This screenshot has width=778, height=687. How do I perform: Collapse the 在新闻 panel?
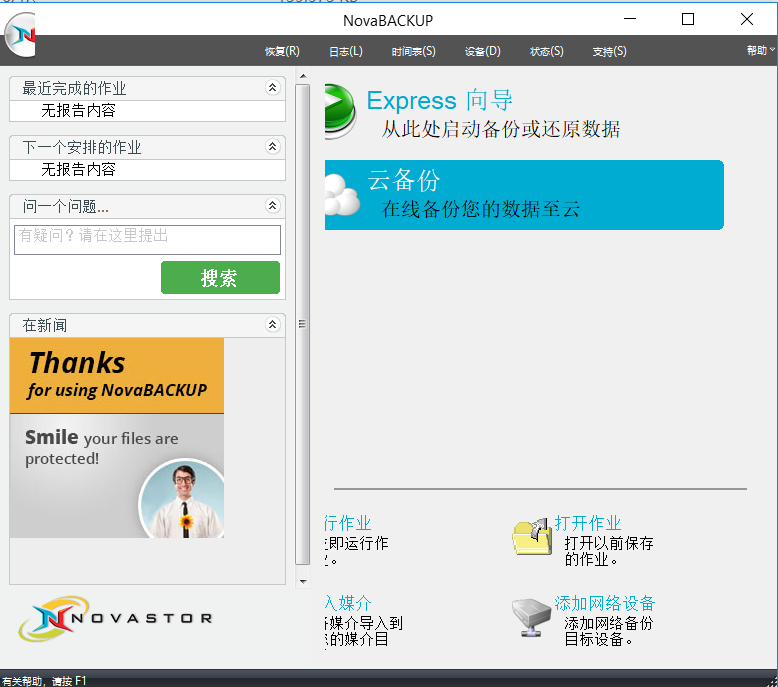pos(272,325)
